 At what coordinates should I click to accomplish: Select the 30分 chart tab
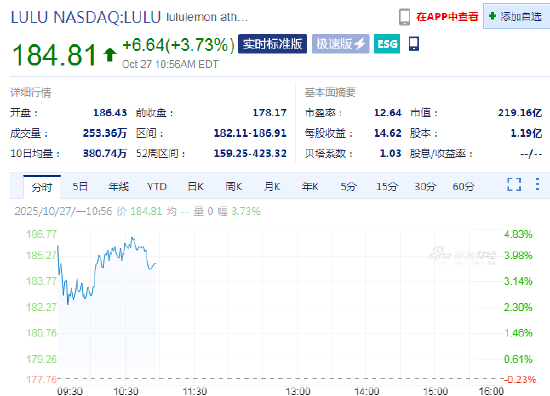point(425,186)
